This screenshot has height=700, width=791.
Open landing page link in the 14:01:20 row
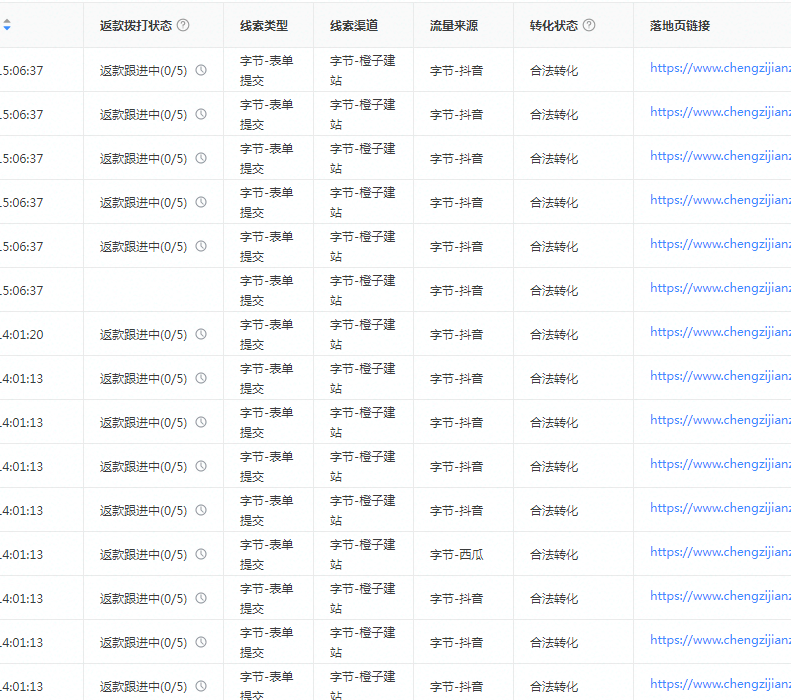[719, 332]
